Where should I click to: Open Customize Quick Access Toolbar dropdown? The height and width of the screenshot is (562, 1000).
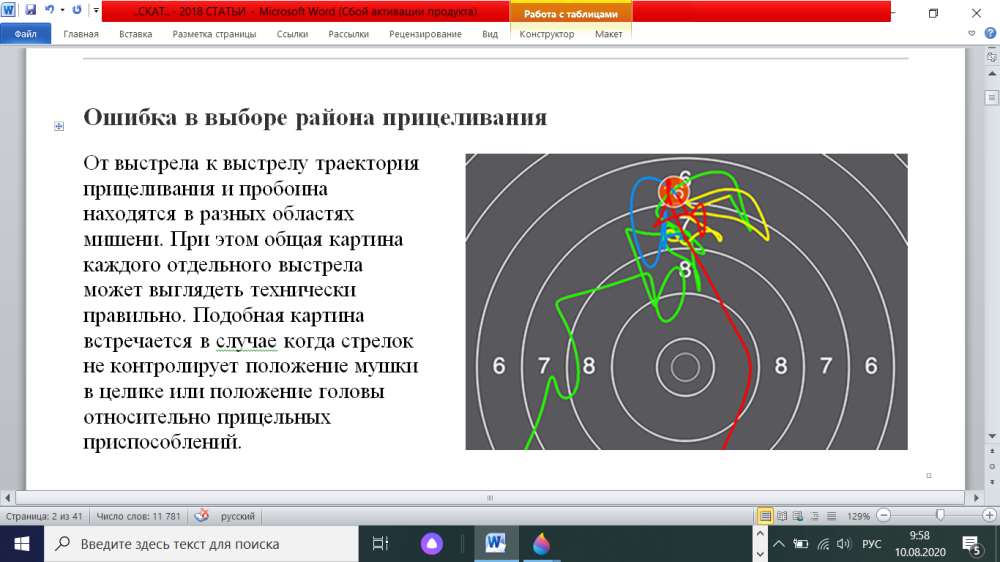96,10
